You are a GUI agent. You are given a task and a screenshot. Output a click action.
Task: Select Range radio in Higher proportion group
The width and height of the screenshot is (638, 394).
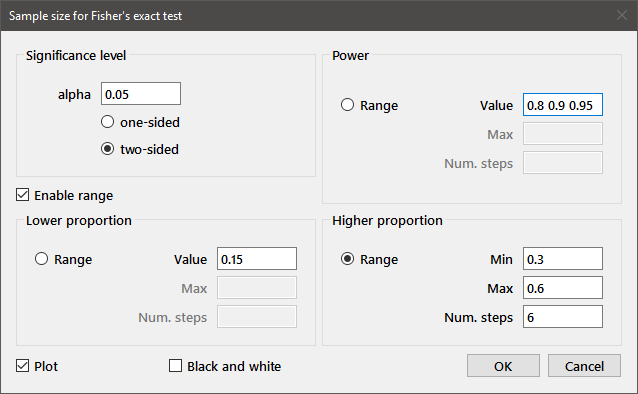point(369,259)
